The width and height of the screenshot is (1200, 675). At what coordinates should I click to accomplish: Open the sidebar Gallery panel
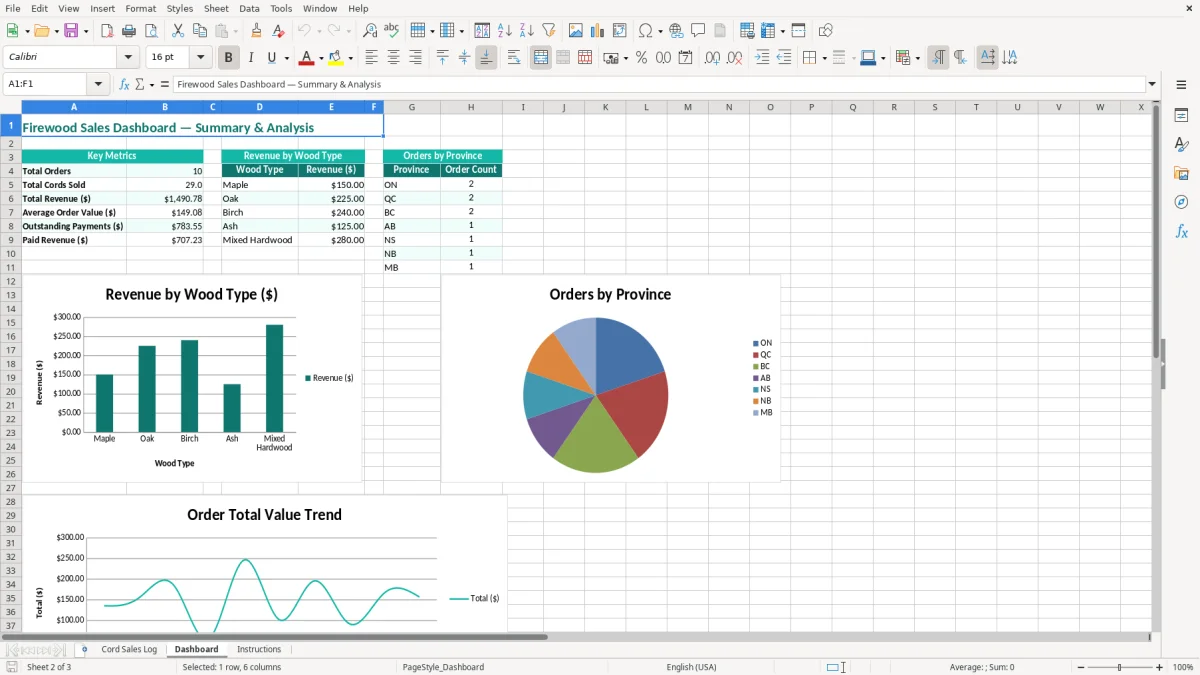pyautogui.click(x=1181, y=174)
